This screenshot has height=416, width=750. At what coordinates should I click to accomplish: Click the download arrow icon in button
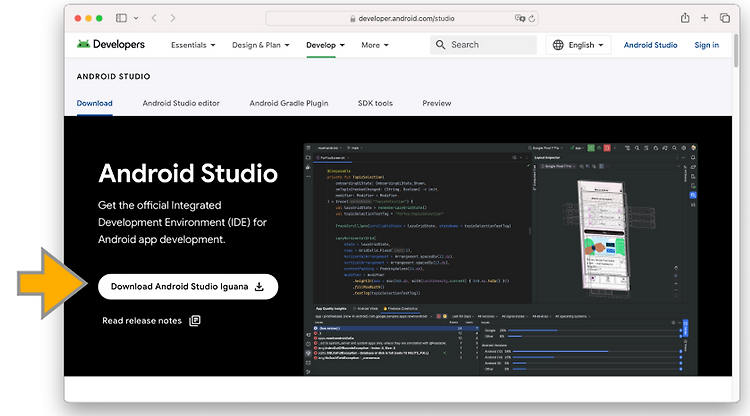pyautogui.click(x=259, y=286)
